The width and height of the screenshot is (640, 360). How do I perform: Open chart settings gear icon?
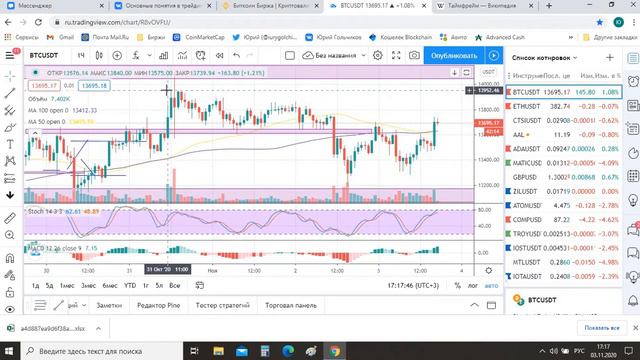[378, 55]
